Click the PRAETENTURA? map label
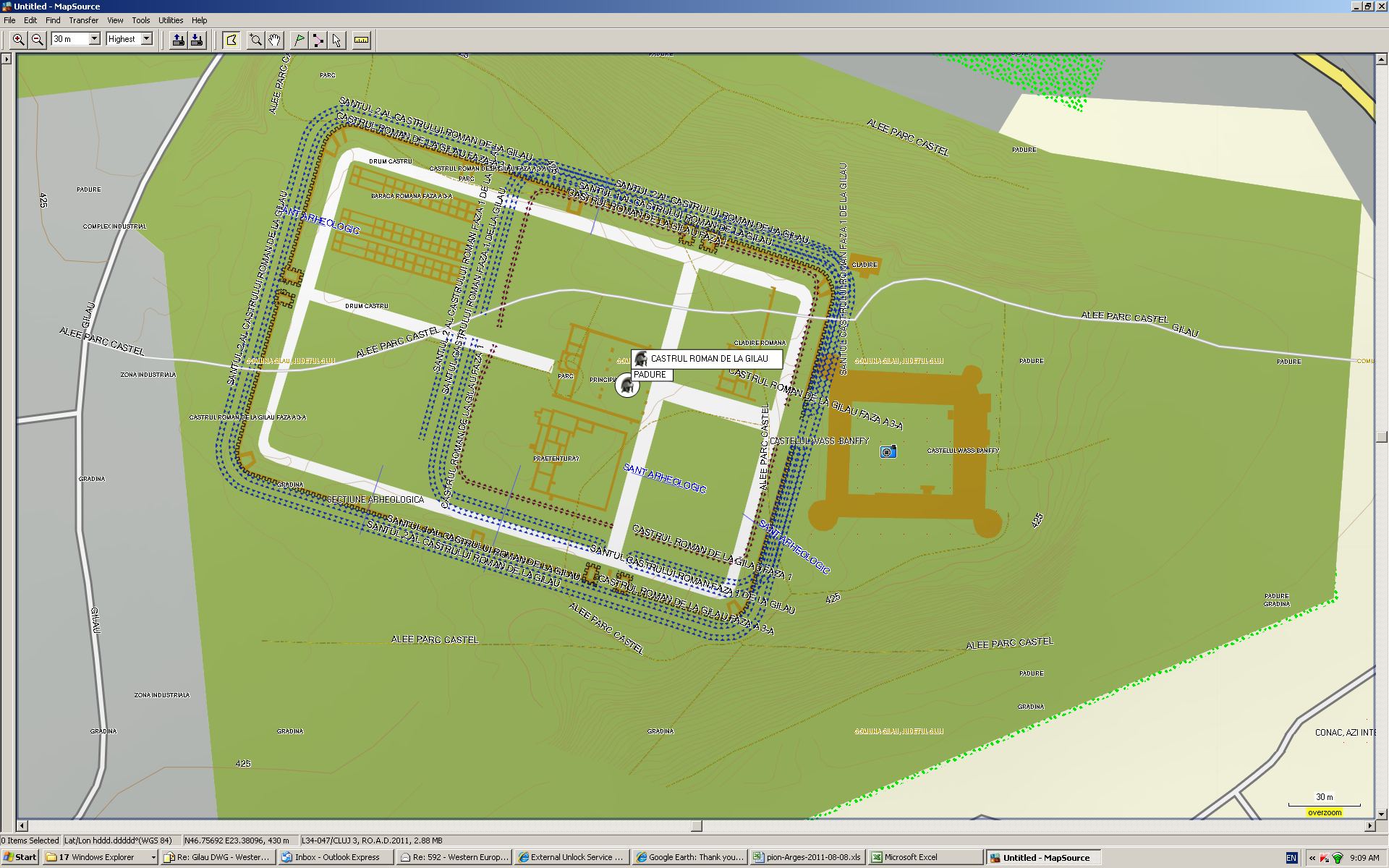The width and height of the screenshot is (1389, 868). [x=556, y=459]
